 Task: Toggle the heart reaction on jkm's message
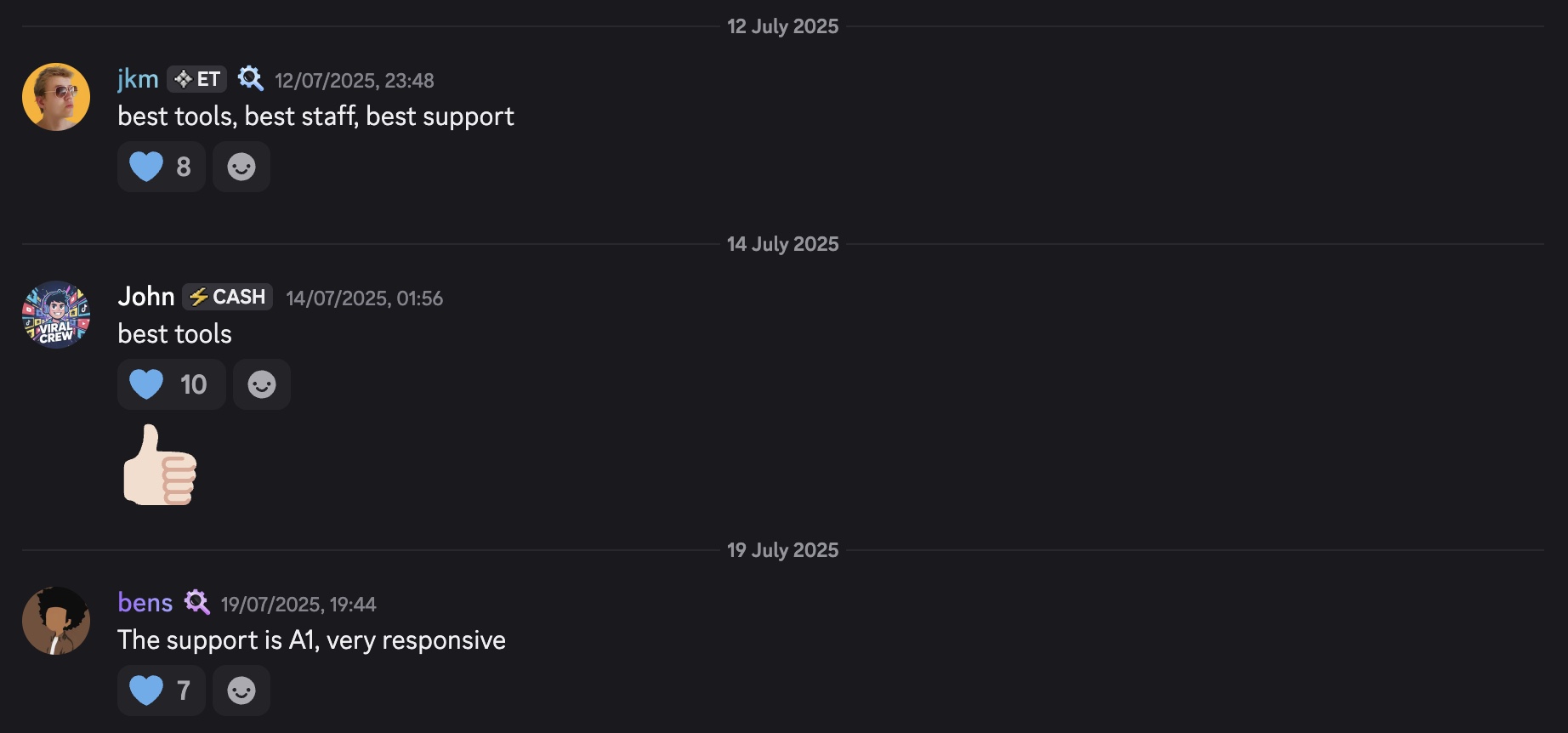coord(161,167)
